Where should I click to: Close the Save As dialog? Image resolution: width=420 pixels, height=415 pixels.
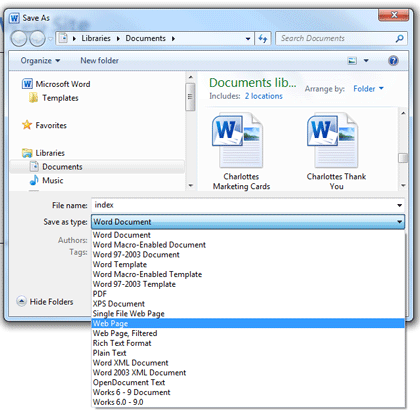[x=393, y=15]
